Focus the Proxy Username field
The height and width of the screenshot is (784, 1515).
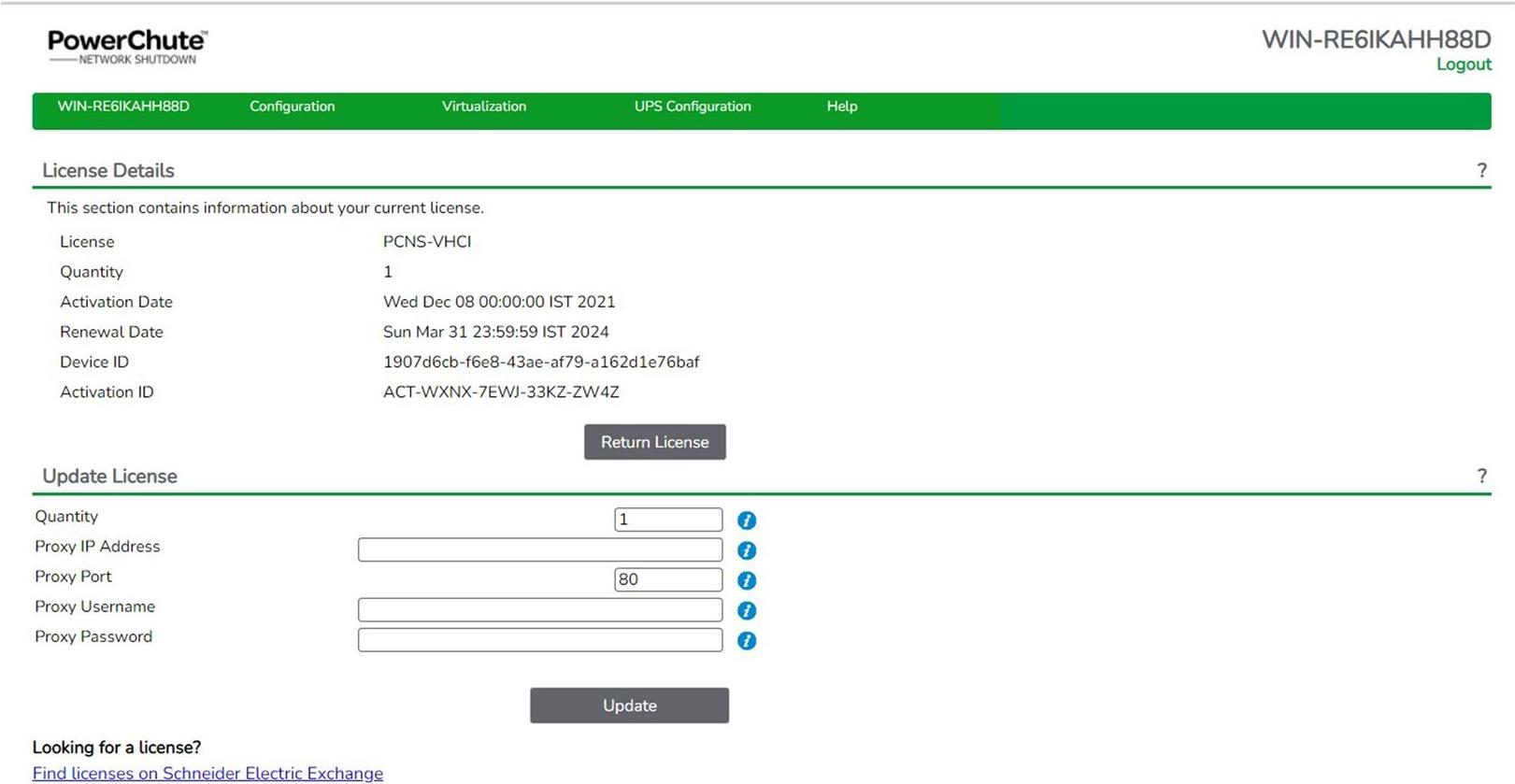click(x=540, y=609)
